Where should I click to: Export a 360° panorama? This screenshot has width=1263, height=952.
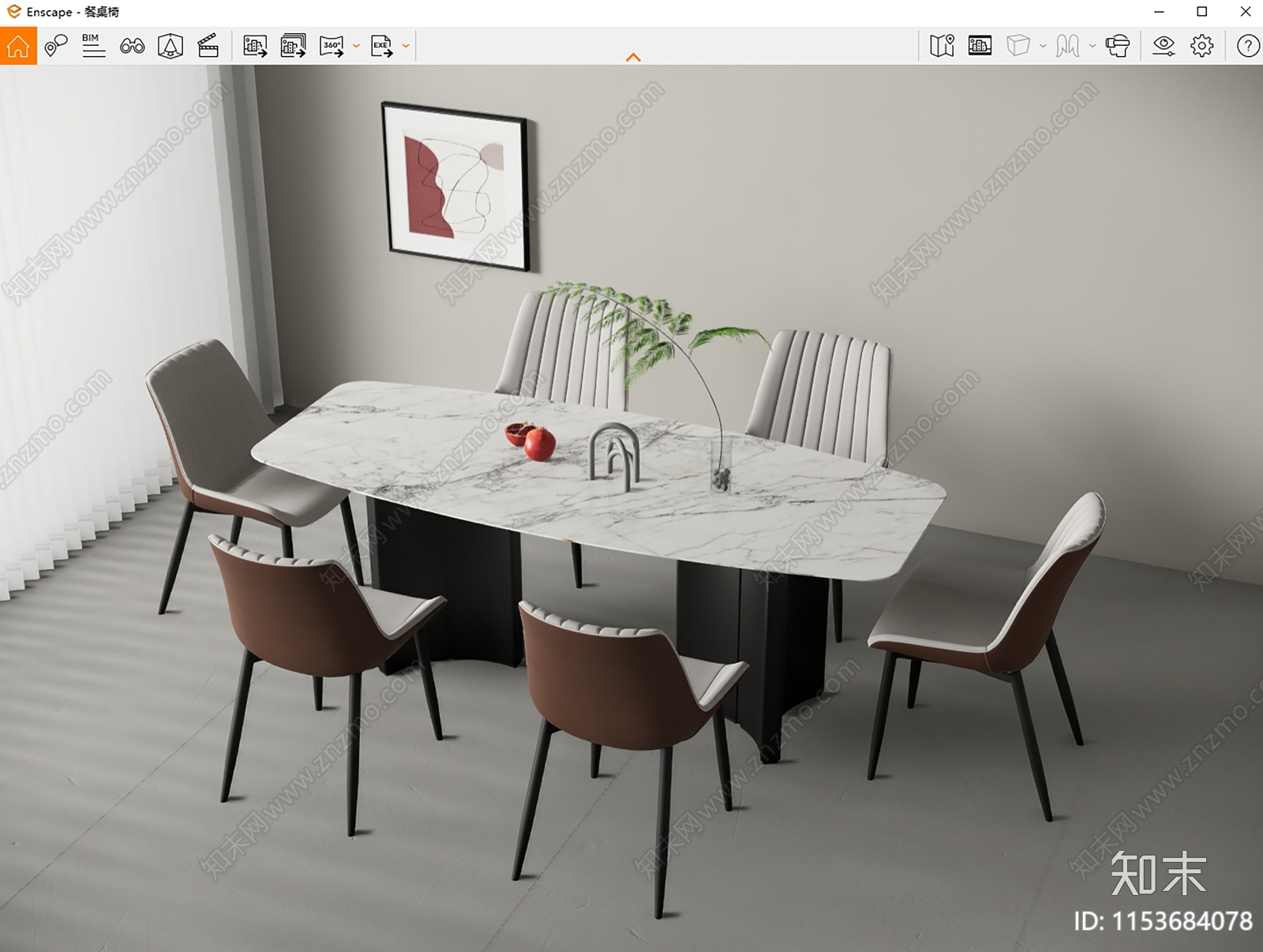pos(332,46)
